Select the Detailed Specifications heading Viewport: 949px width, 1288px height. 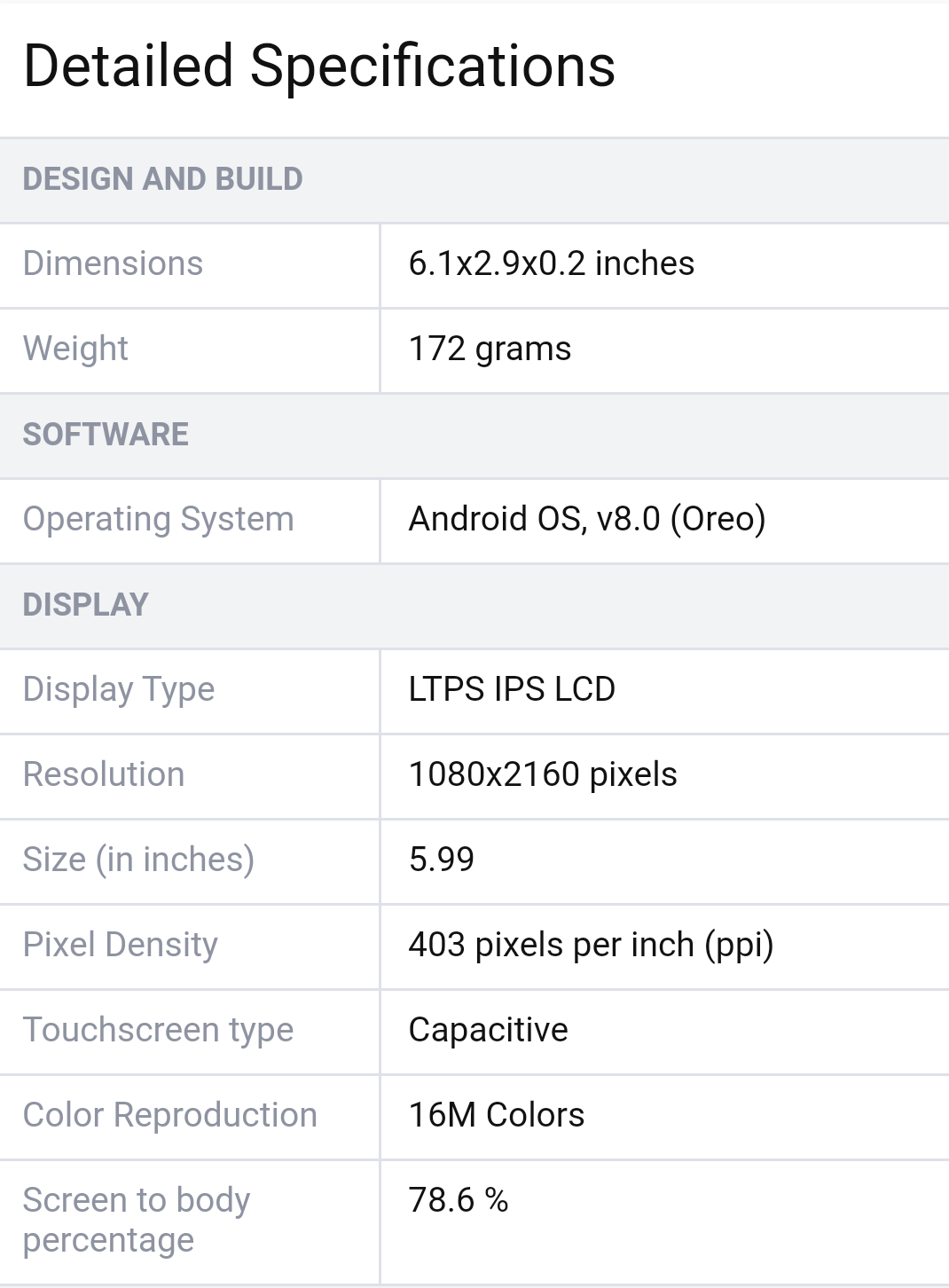point(319,67)
